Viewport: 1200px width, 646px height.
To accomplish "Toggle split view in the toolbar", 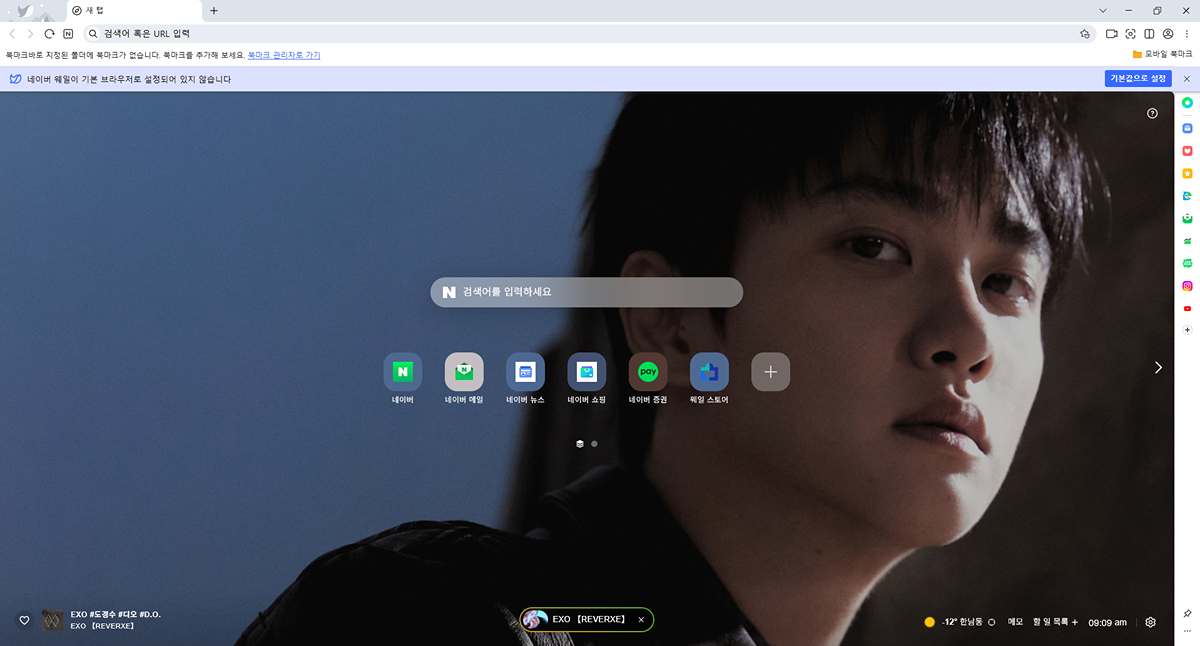I will (1149, 34).
